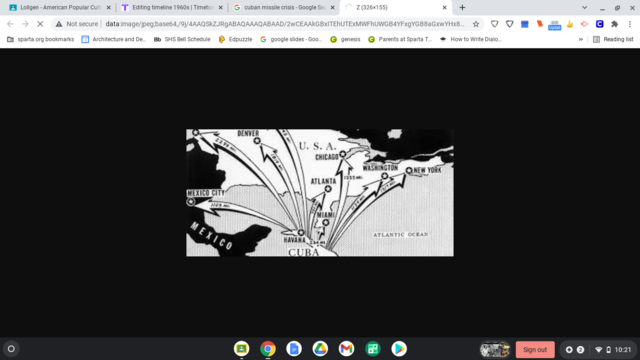Open Google Play Store from the shelf
This screenshot has height=360, width=640.
[399, 349]
